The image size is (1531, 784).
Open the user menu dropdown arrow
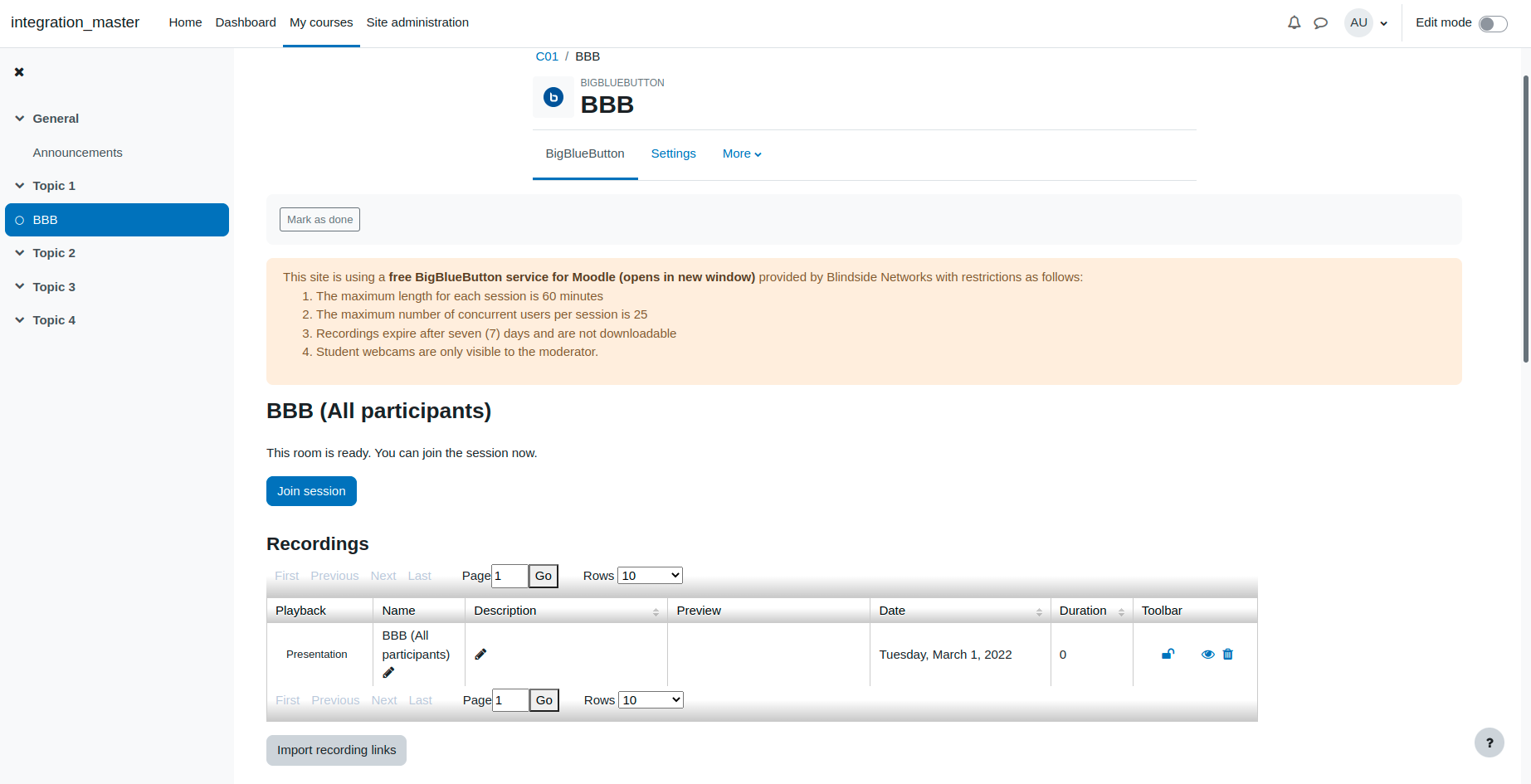(x=1384, y=23)
